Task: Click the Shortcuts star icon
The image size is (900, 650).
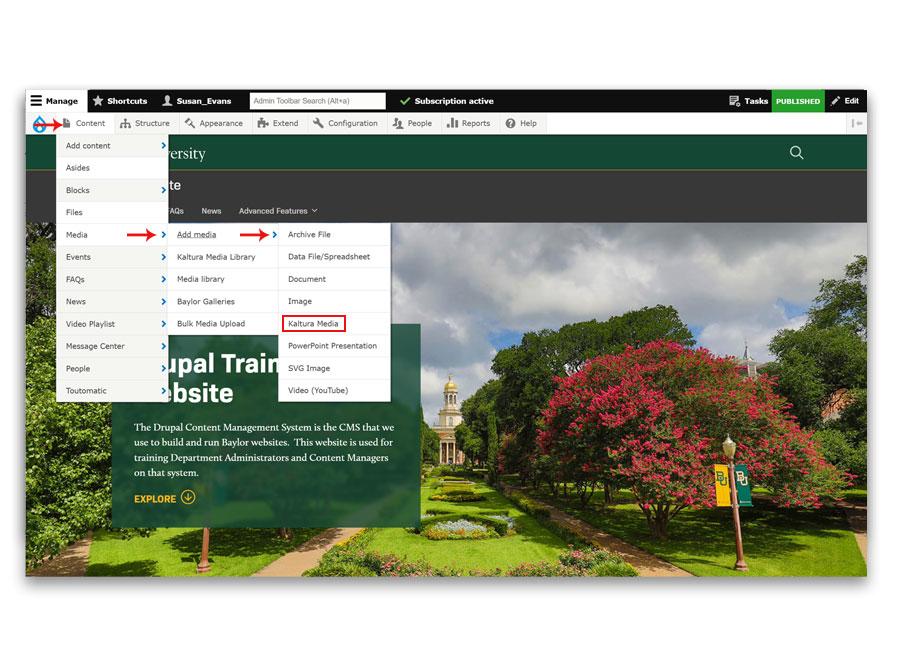Action: [98, 100]
